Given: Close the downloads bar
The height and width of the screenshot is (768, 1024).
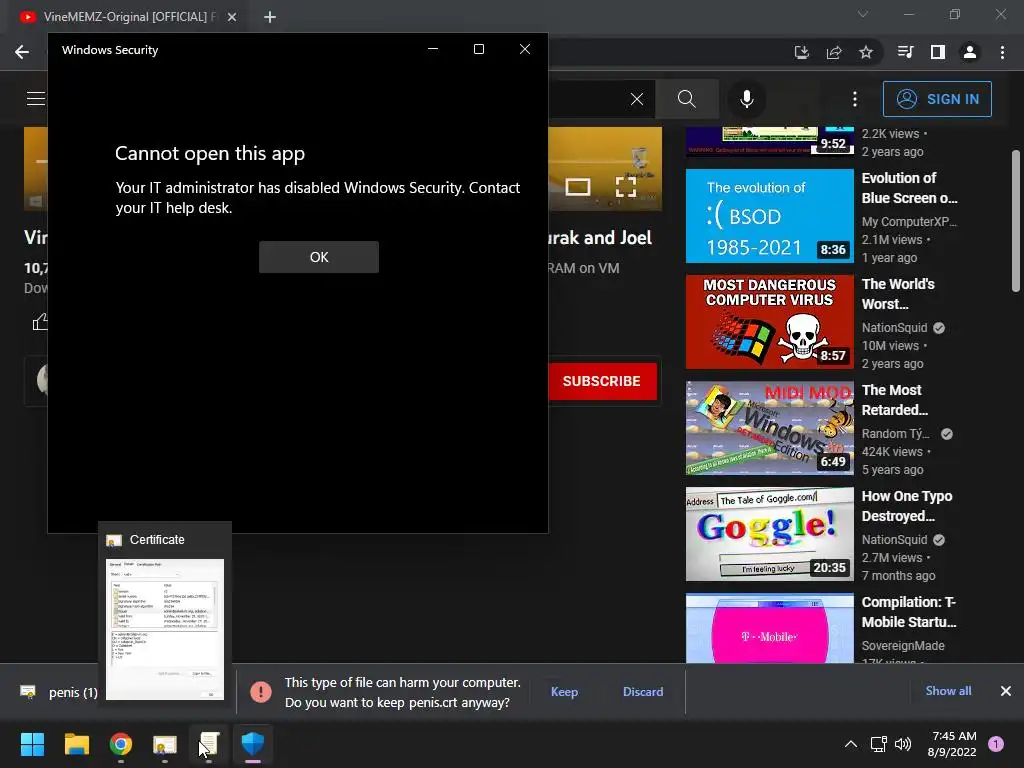Looking at the screenshot, I should point(1006,691).
